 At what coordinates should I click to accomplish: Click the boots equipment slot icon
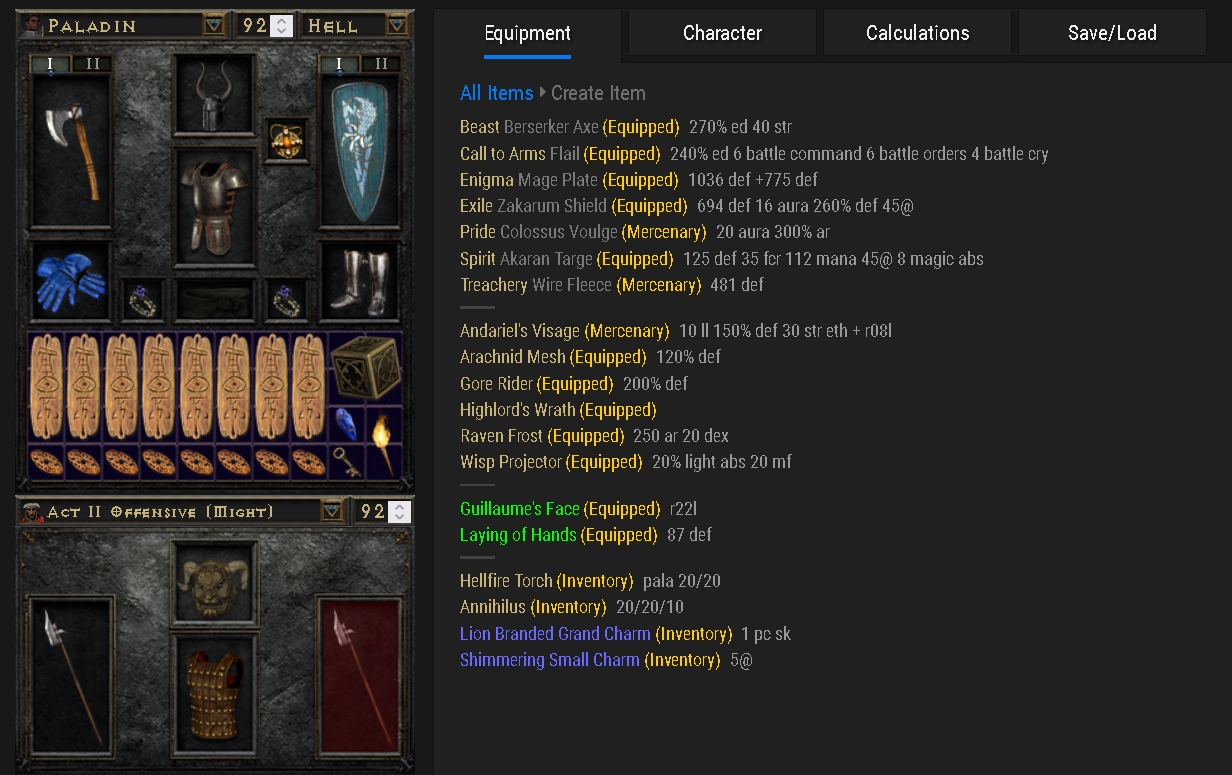tap(358, 283)
